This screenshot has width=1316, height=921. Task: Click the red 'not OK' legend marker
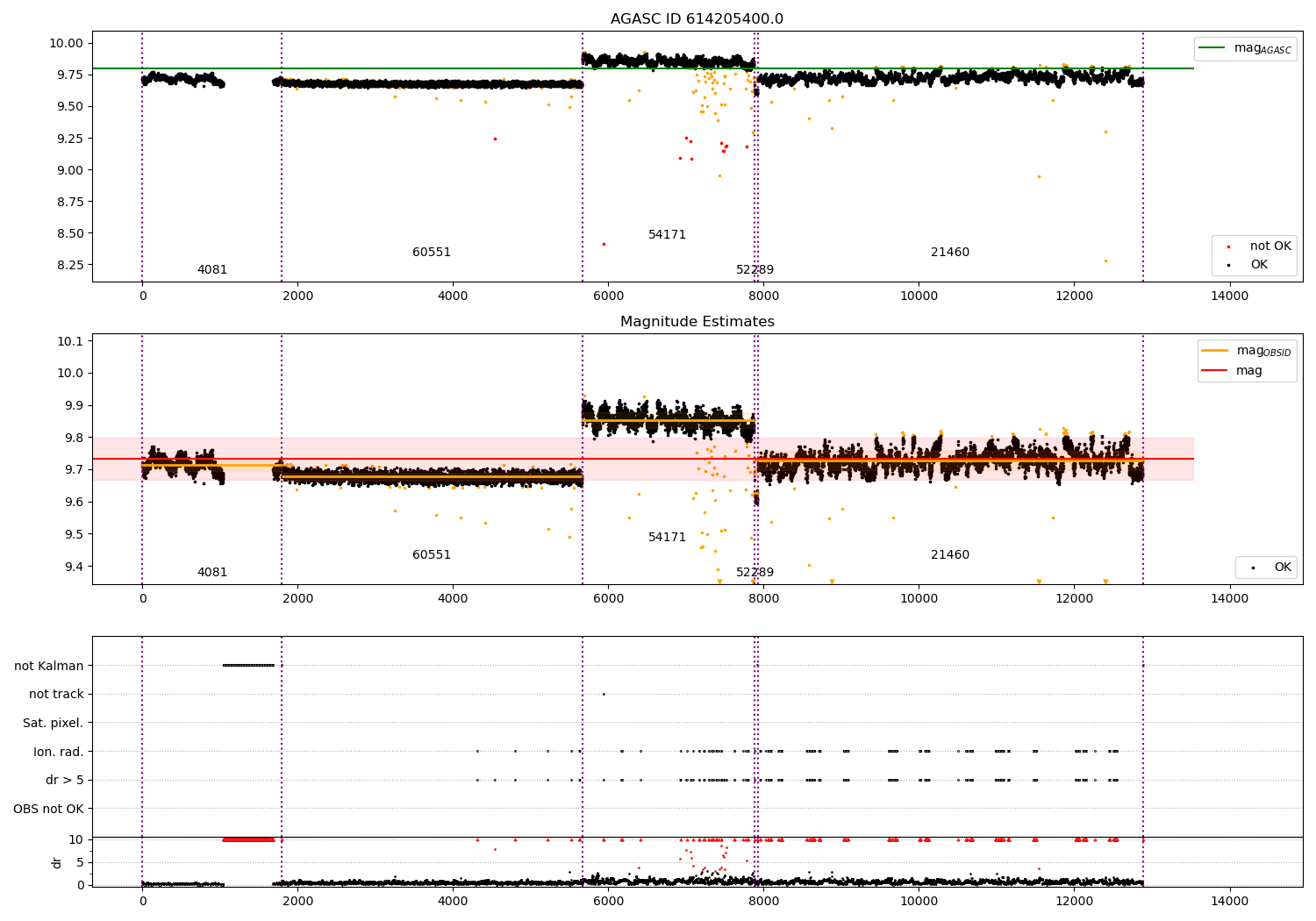click(x=1228, y=246)
